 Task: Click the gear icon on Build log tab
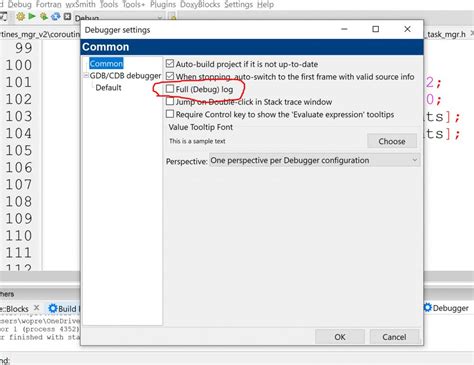(x=53, y=308)
